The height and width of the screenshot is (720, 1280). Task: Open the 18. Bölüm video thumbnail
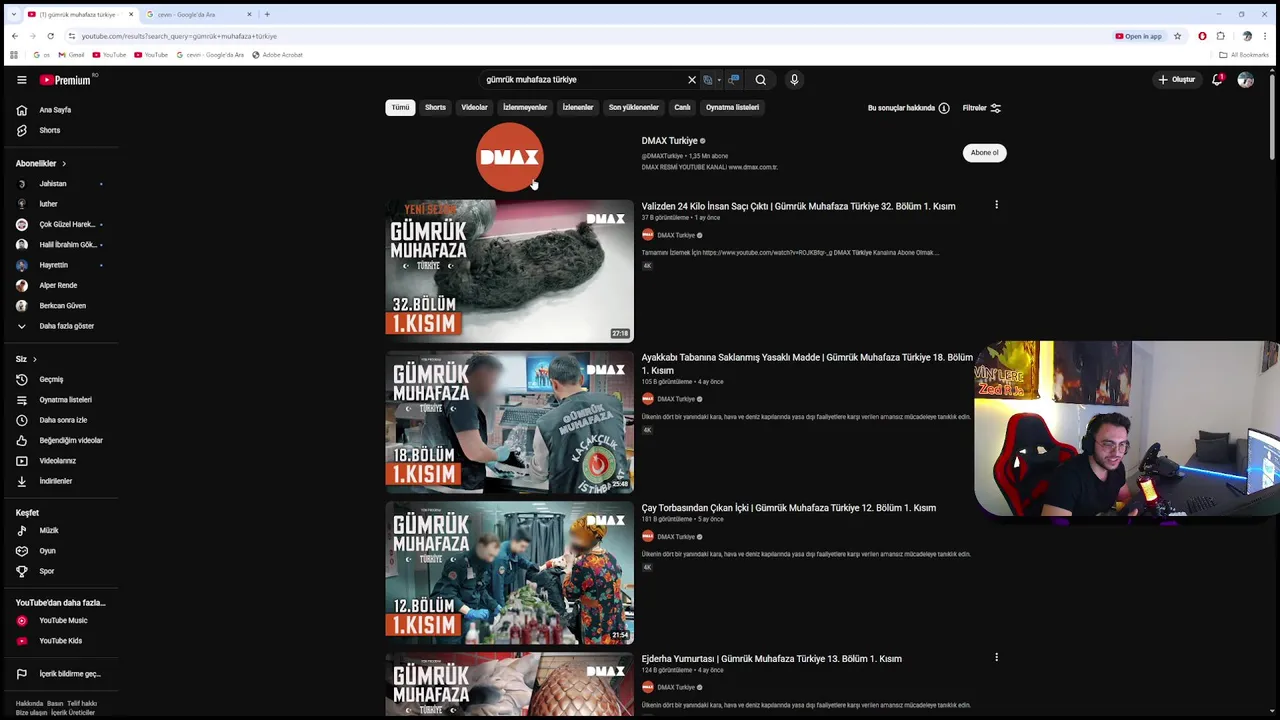pos(509,422)
